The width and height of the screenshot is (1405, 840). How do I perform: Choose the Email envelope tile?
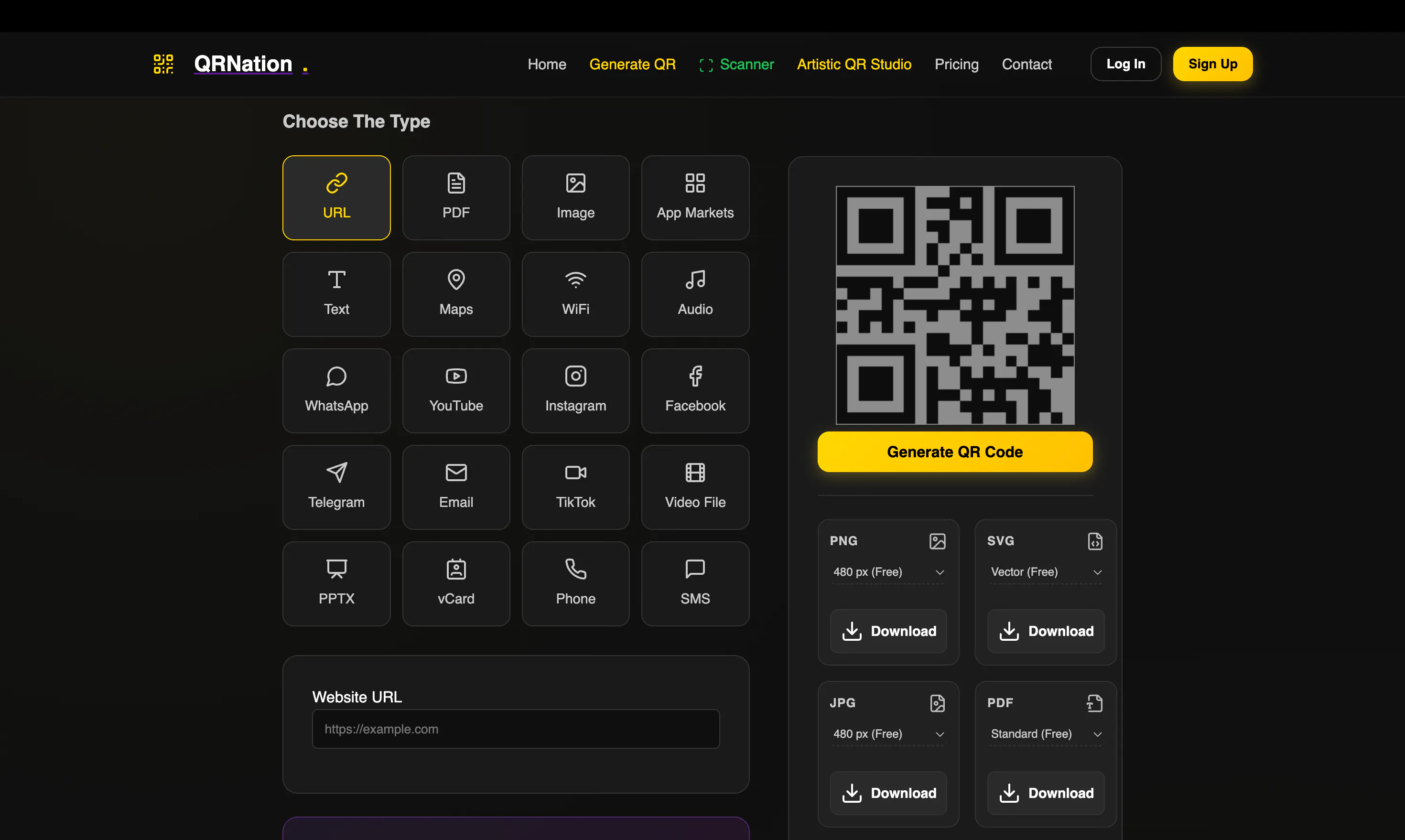(x=456, y=487)
